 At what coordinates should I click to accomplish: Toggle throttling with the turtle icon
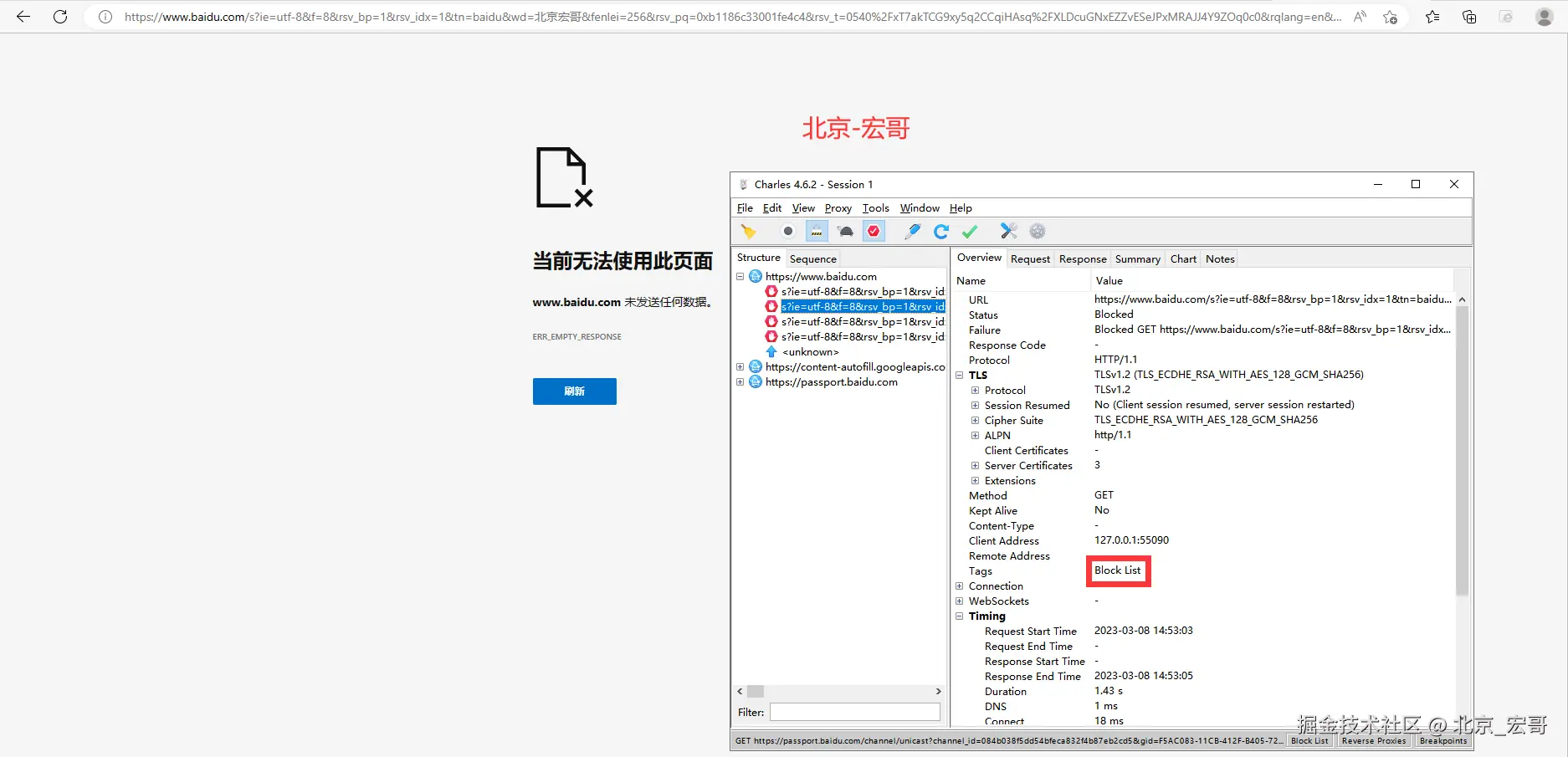click(x=846, y=232)
